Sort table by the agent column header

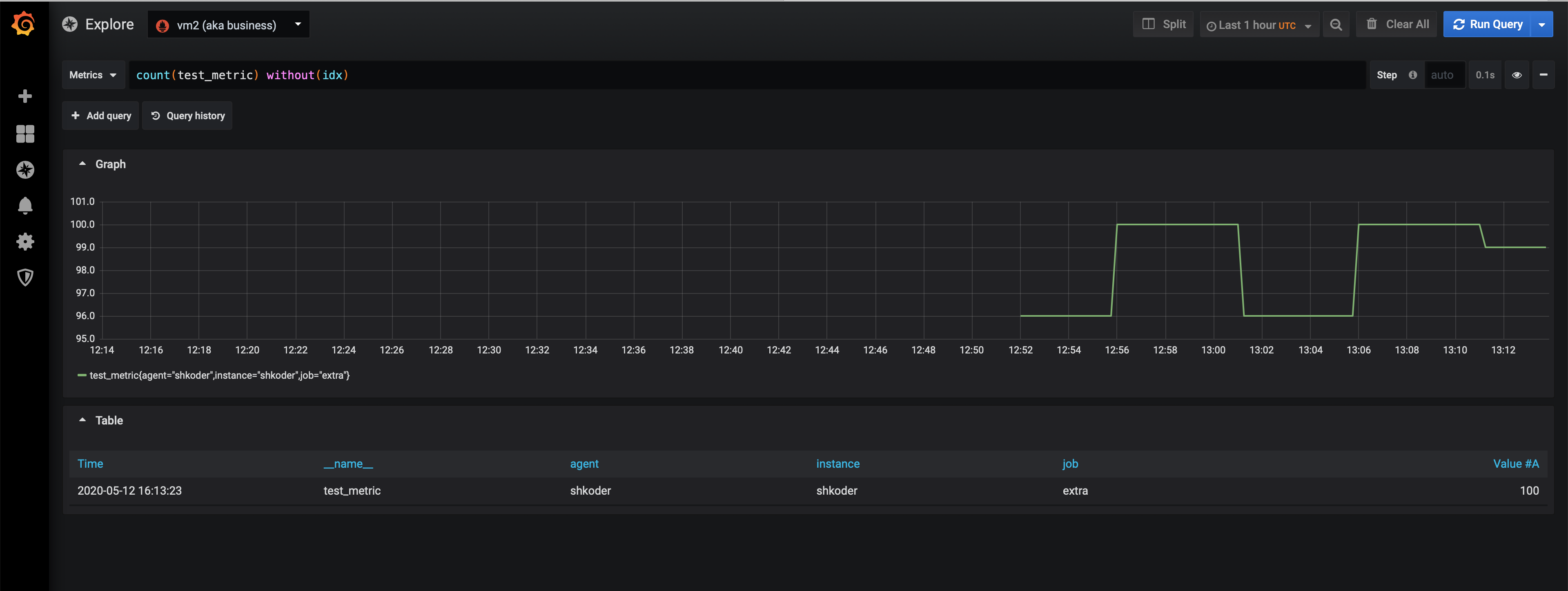(584, 464)
